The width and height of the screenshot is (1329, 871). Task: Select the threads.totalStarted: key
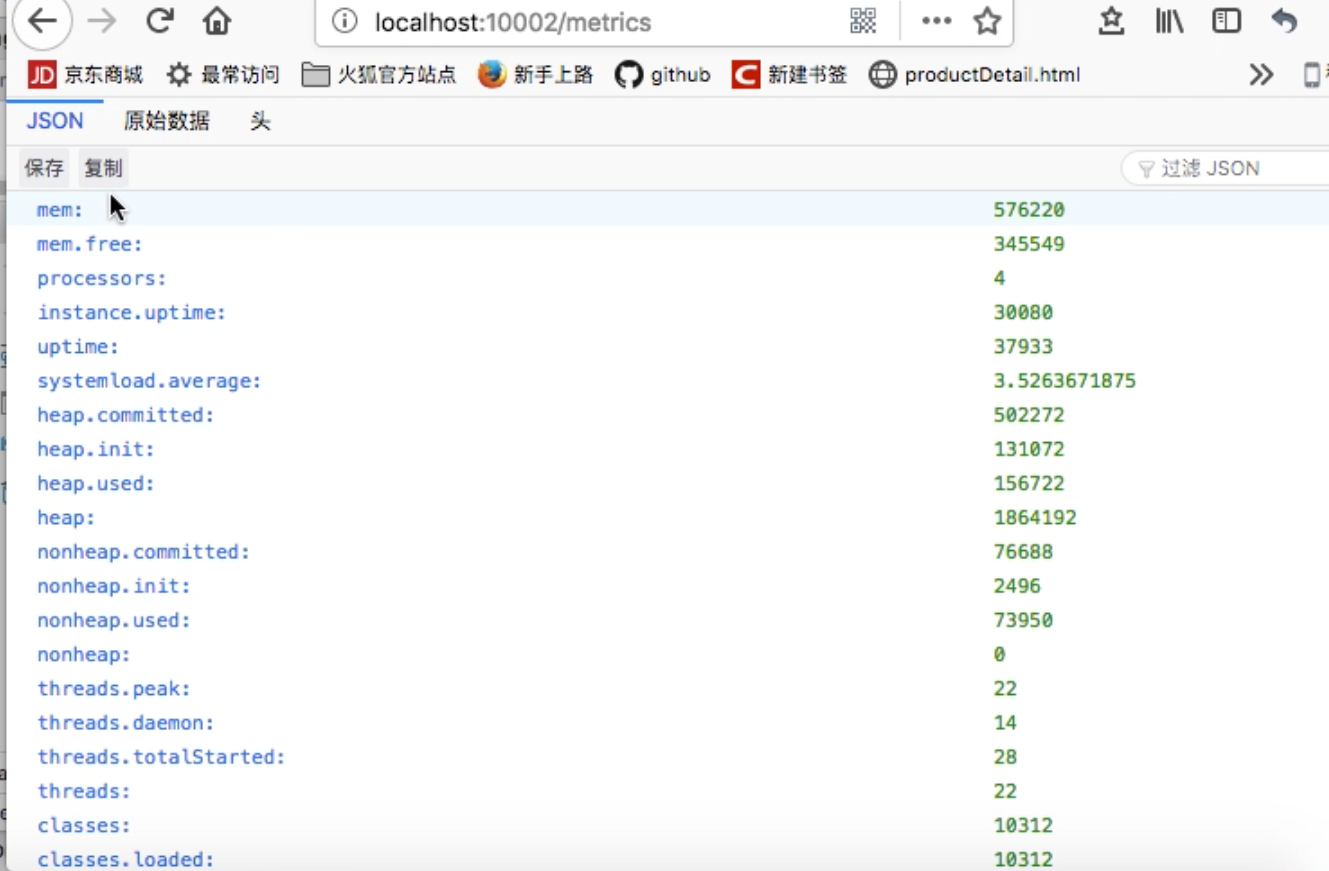pos(161,757)
